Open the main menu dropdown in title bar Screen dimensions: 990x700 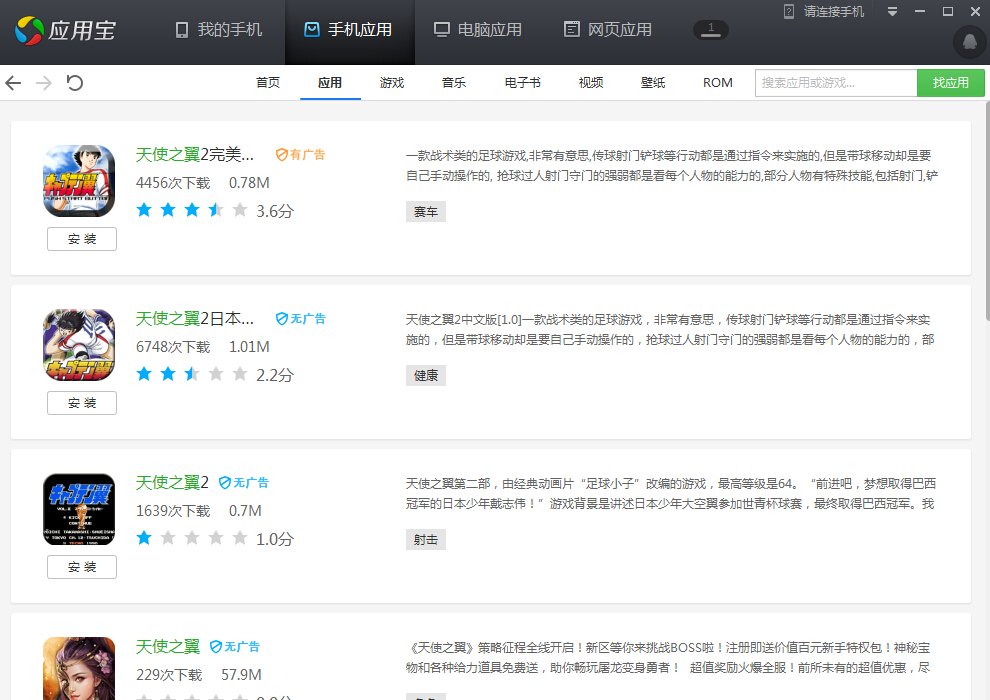pyautogui.click(x=892, y=12)
